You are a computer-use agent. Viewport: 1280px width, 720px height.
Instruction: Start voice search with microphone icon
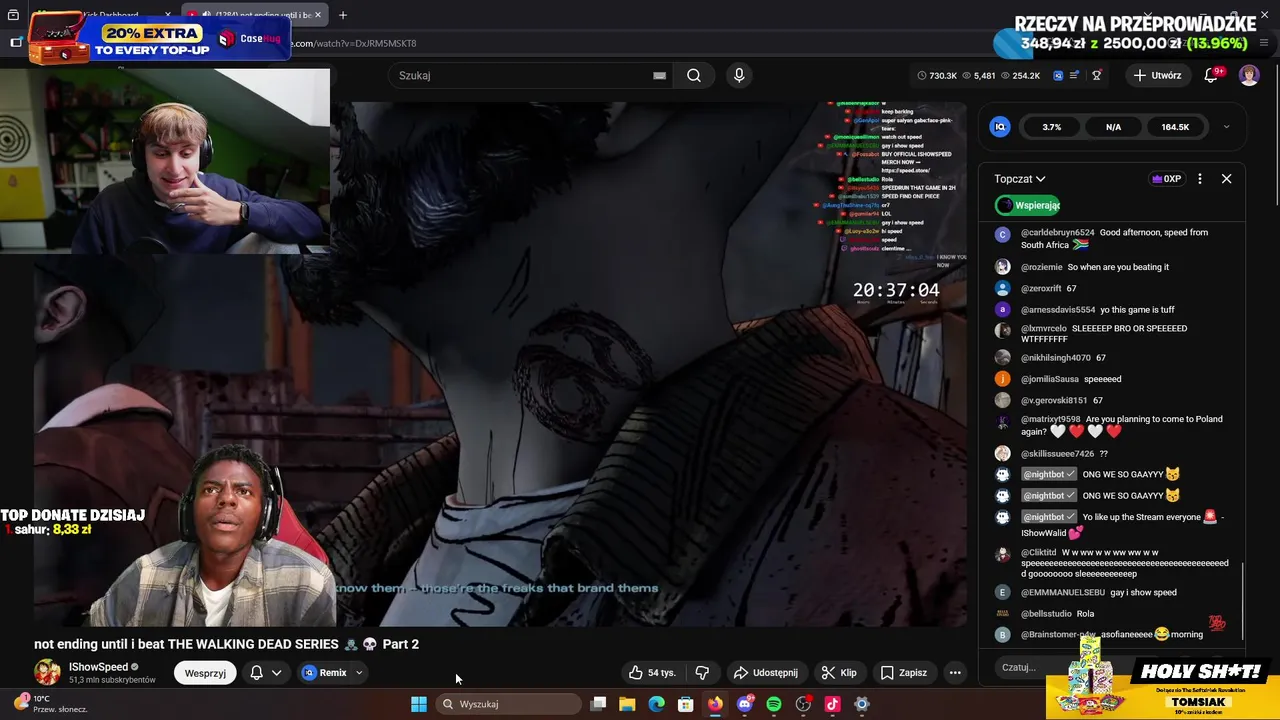739,75
